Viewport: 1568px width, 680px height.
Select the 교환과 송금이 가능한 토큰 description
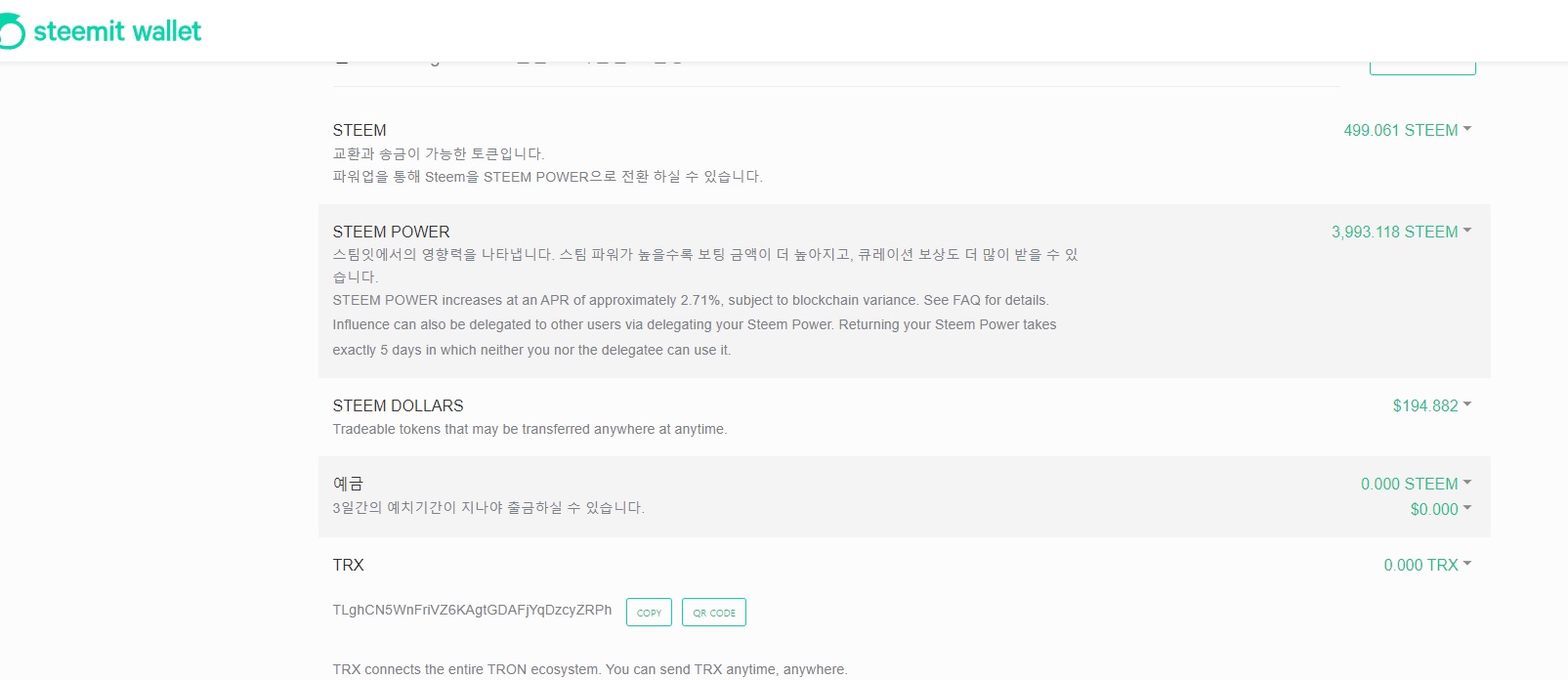pos(439,153)
